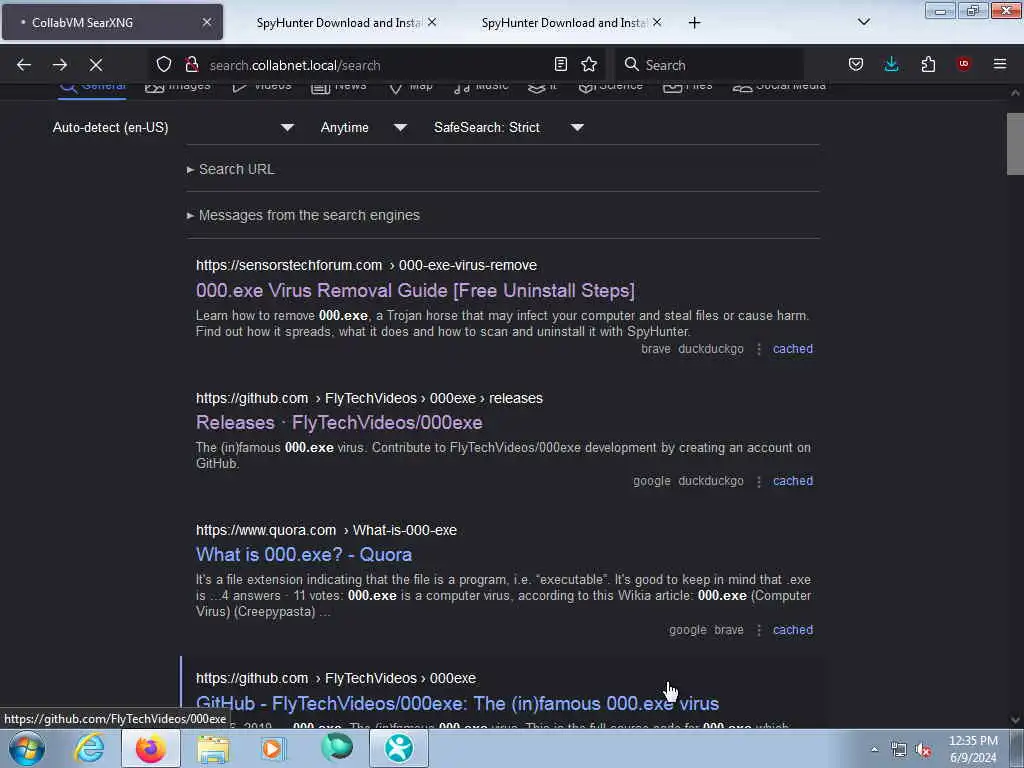Launch Internet Explorer from the taskbar
This screenshot has width=1024, height=768.
[x=89, y=748]
